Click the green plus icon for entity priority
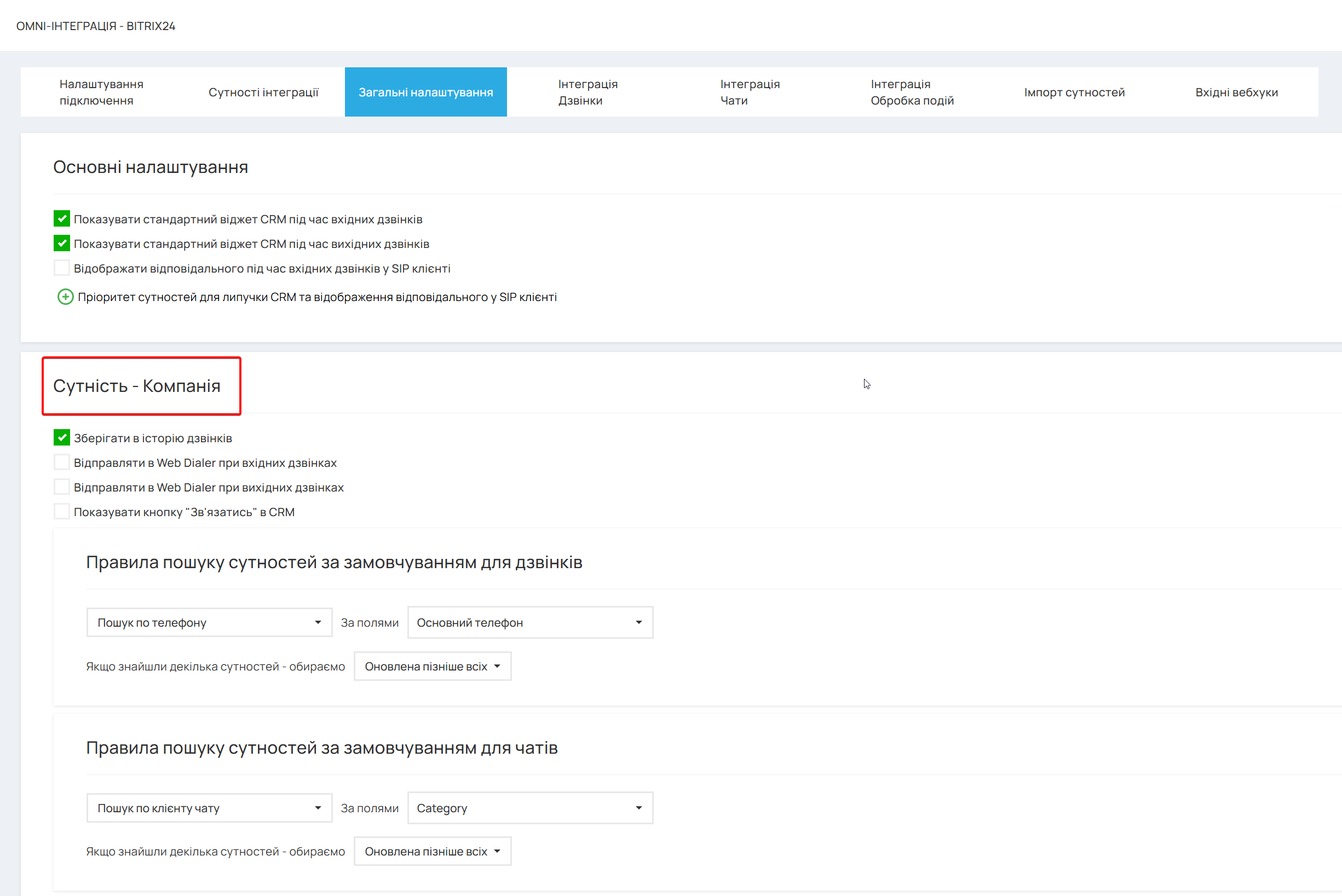This screenshot has width=1342, height=896. (65, 297)
